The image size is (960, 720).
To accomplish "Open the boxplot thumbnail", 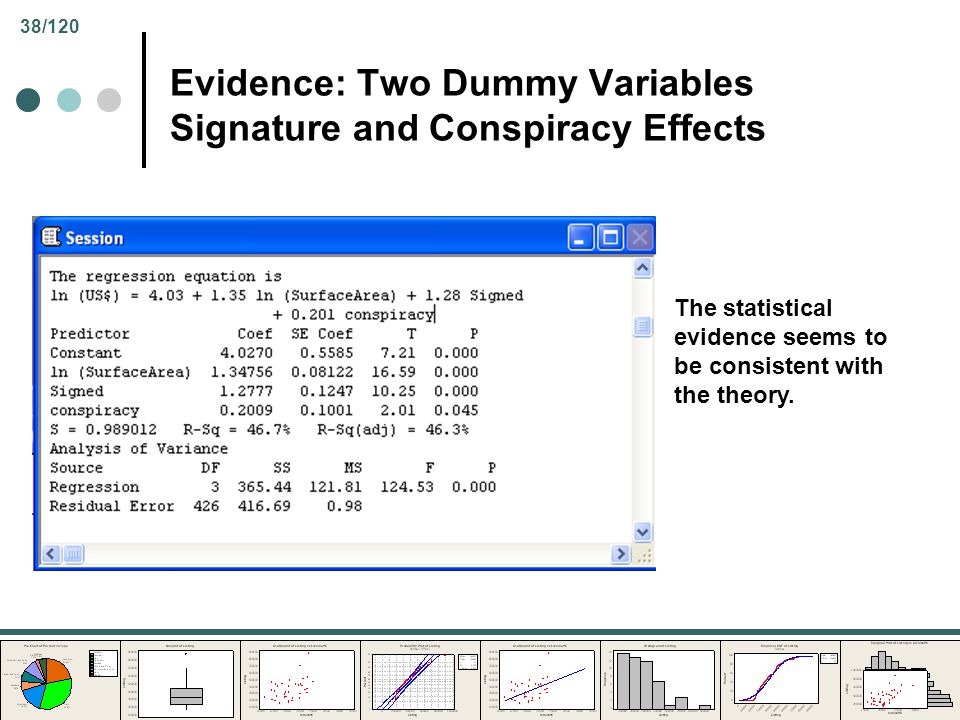I will pos(180,680).
